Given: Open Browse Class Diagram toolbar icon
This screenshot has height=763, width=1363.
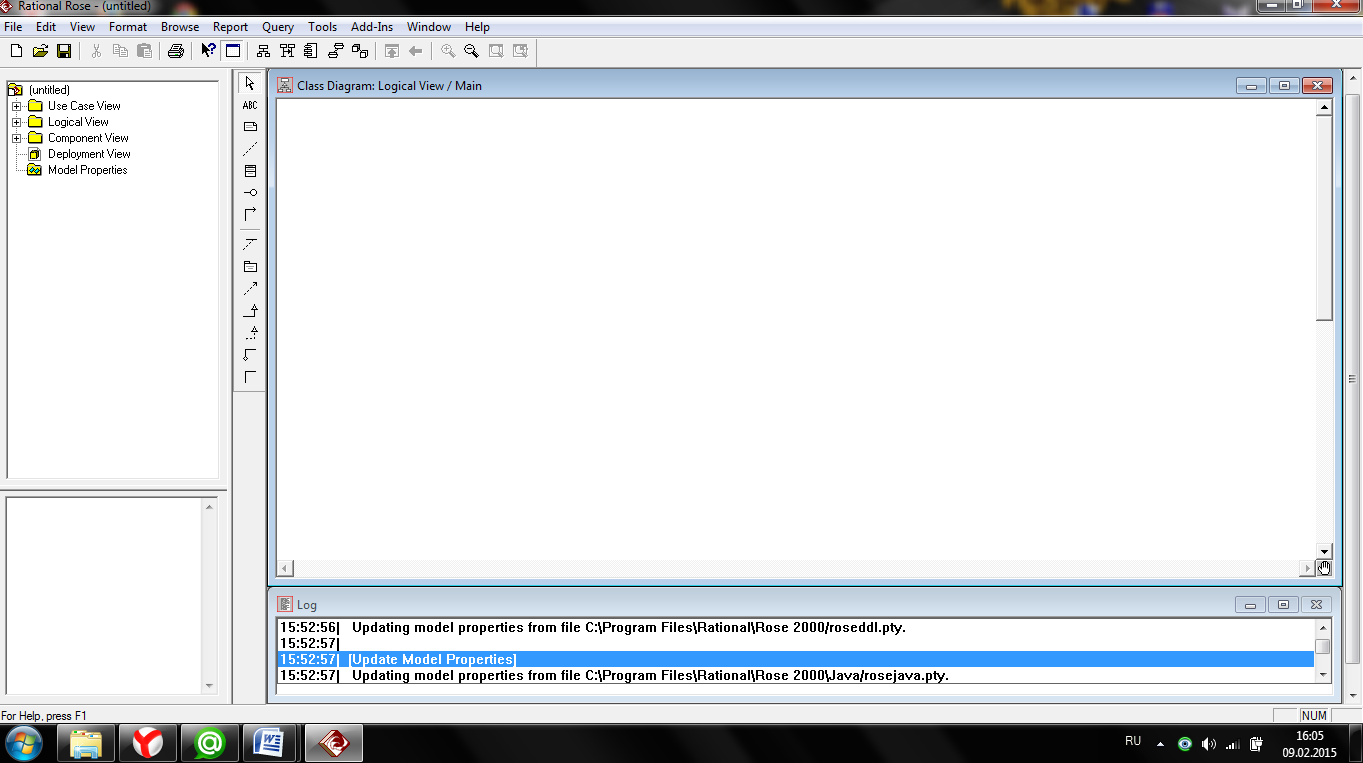Looking at the screenshot, I should [x=264, y=51].
